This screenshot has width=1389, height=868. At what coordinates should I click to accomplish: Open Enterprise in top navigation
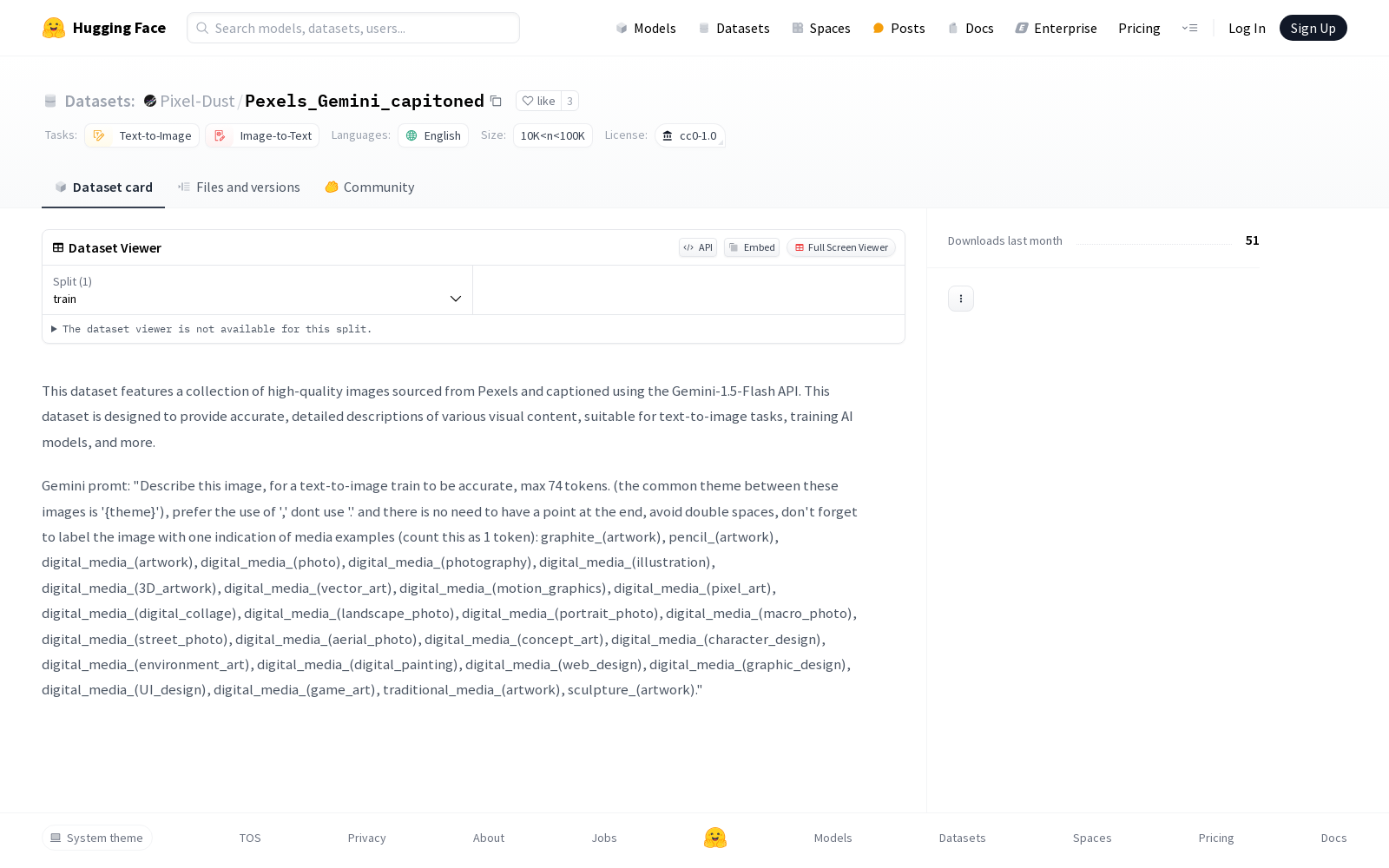pyautogui.click(x=1057, y=28)
